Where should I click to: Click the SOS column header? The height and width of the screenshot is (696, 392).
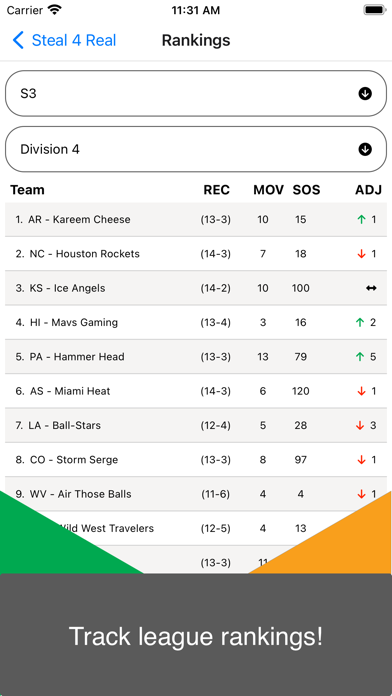tap(306, 190)
